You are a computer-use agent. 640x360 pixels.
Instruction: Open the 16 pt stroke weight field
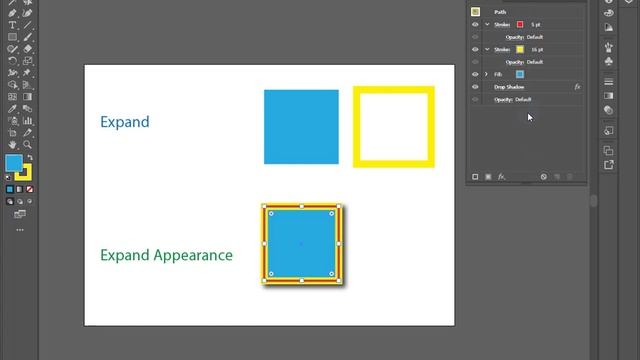pos(537,49)
